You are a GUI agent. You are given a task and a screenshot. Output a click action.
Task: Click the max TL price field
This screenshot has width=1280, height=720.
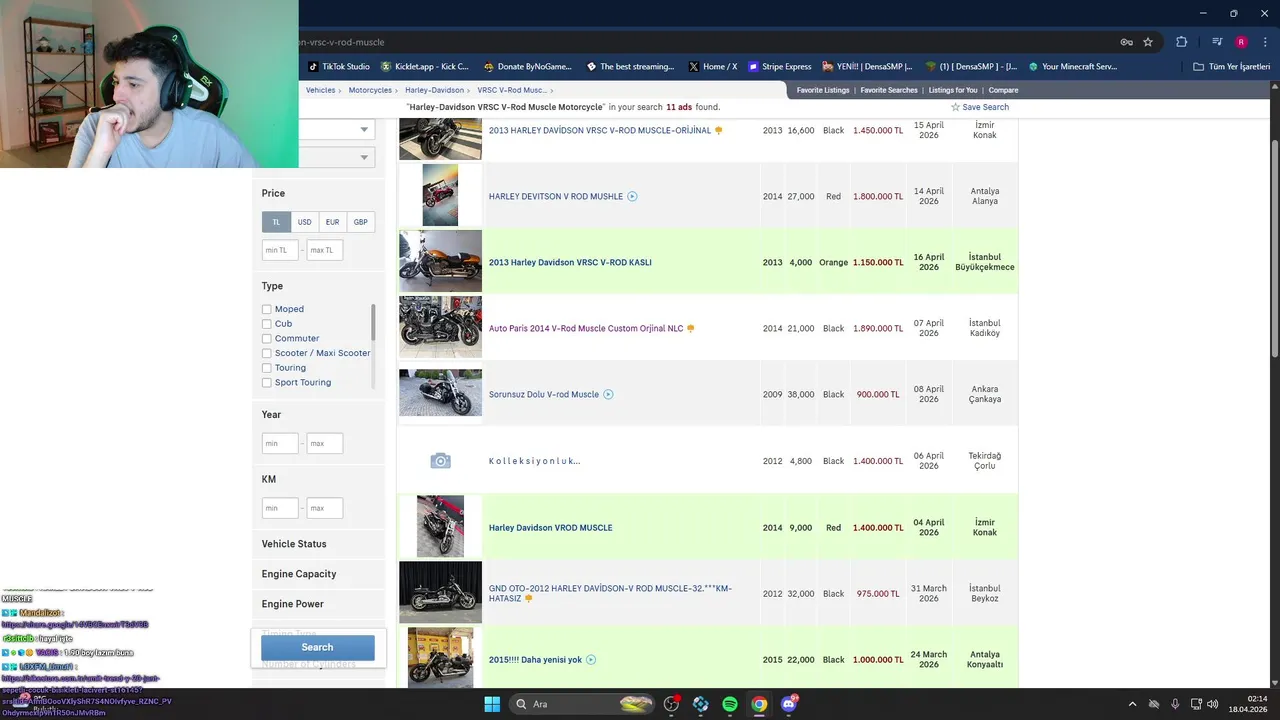pos(325,250)
